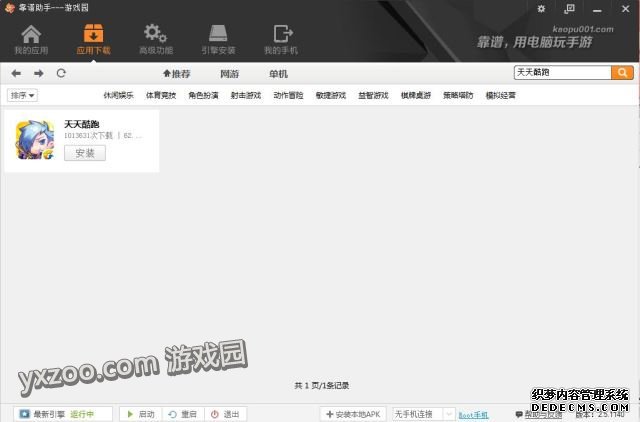Click the 天天酷跑 game thumbnail
The height and width of the screenshot is (422, 640).
point(35,140)
